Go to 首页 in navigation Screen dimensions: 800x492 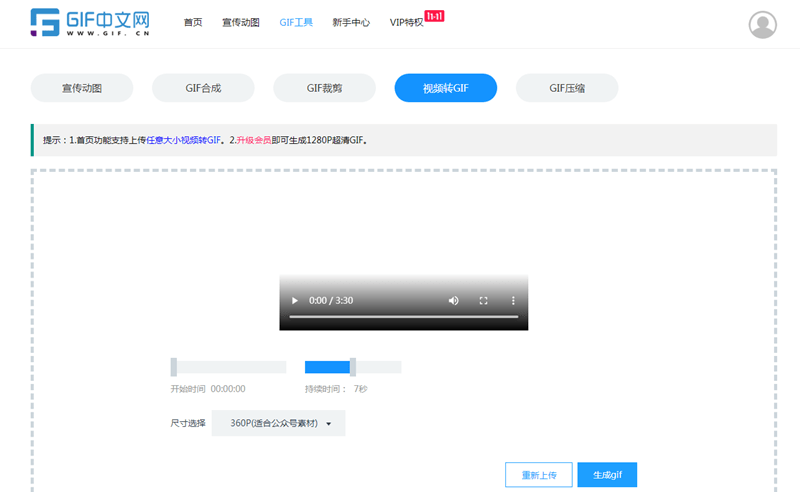tap(193, 22)
